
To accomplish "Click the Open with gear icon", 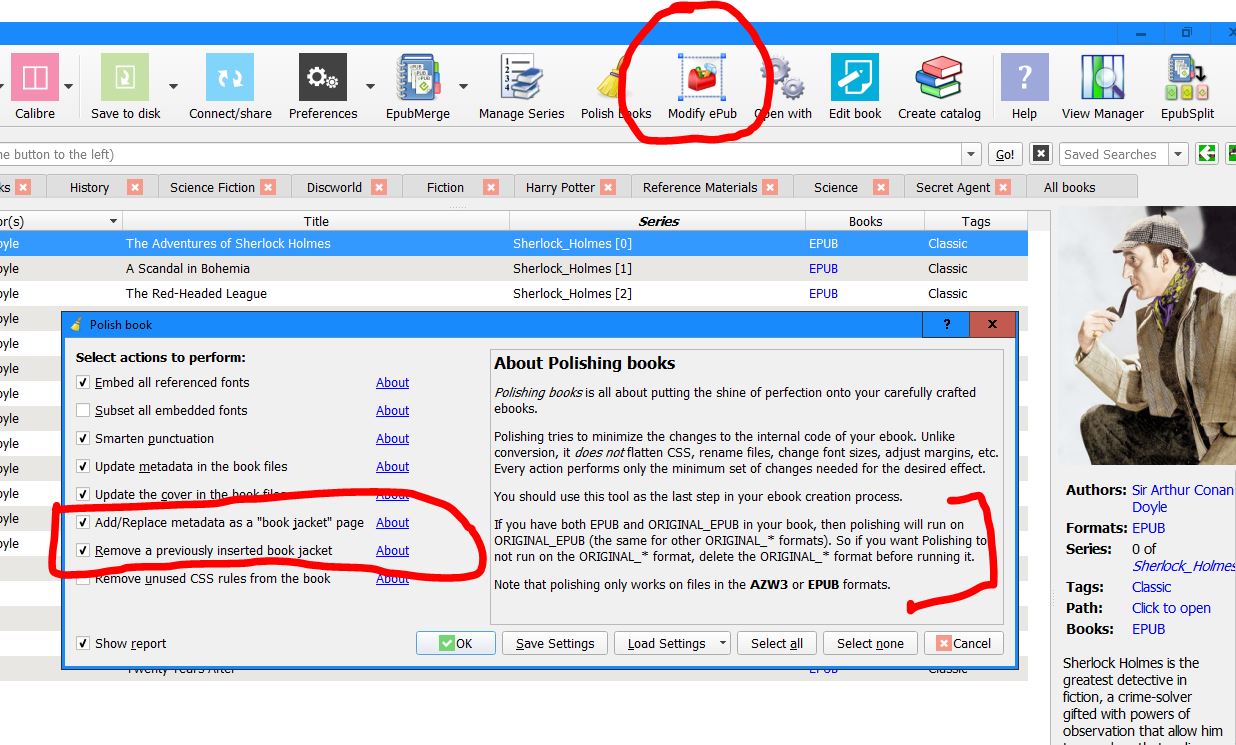I will (783, 77).
